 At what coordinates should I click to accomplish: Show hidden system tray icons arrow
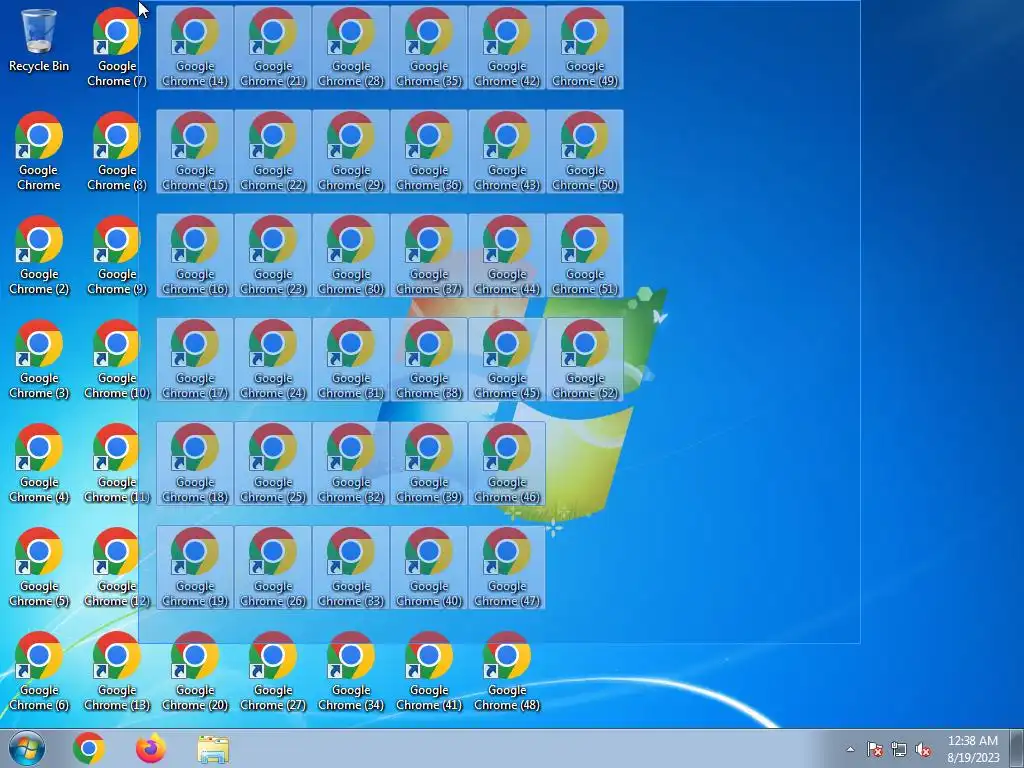pyautogui.click(x=850, y=749)
